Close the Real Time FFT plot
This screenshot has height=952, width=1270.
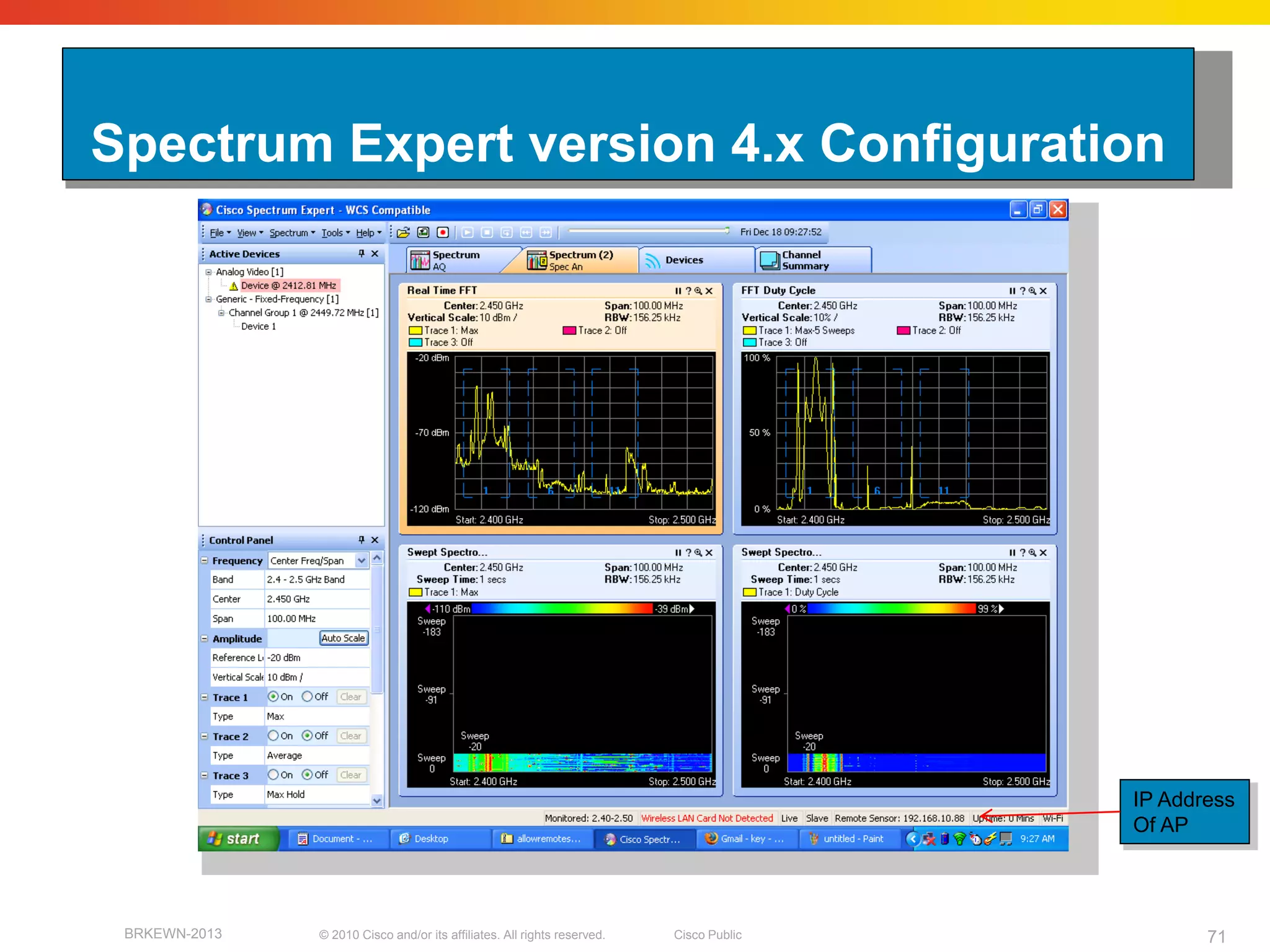coord(709,291)
